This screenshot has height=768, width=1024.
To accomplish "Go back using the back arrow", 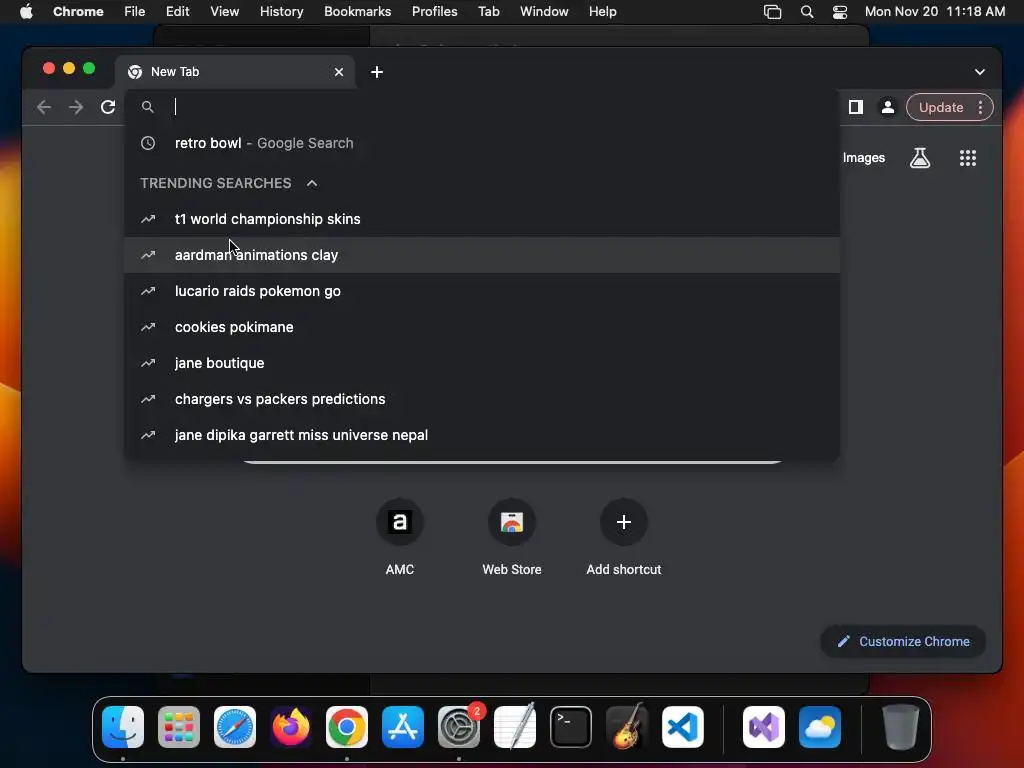I will coord(44,107).
